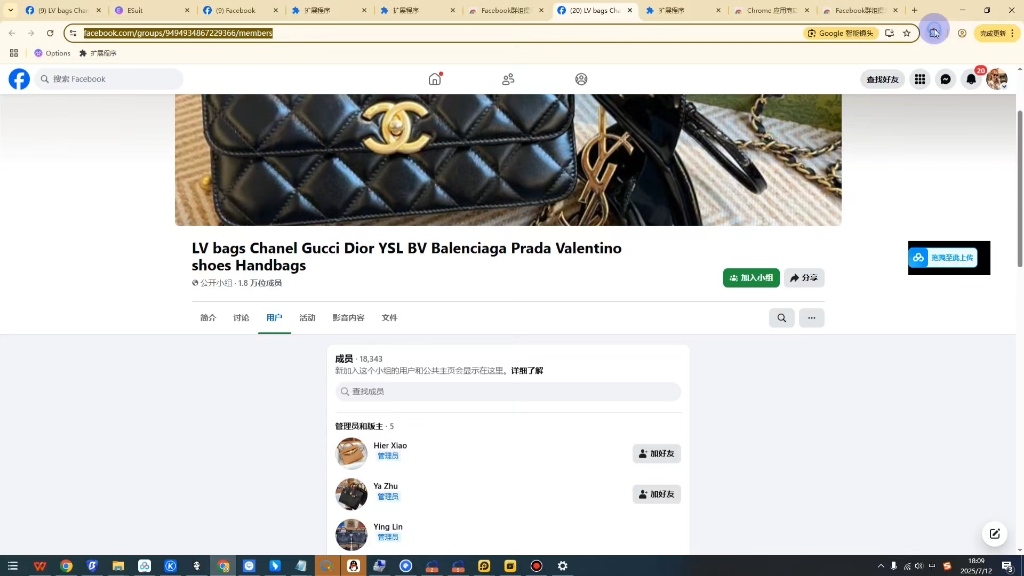Bookmark this page with the star icon
1024x576 pixels.
906,33
